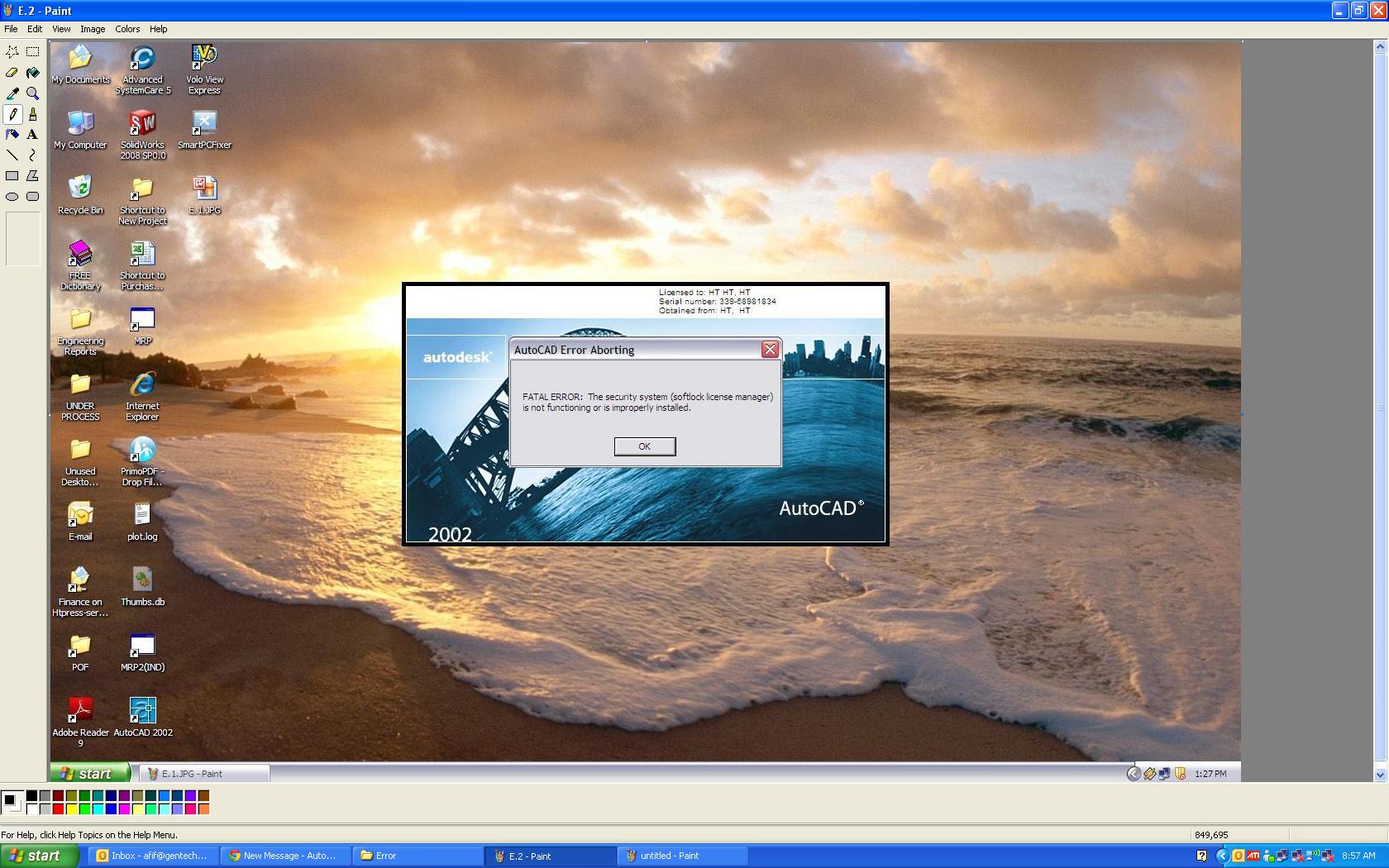Select the Pencil tool
1389x868 pixels.
(x=12, y=114)
